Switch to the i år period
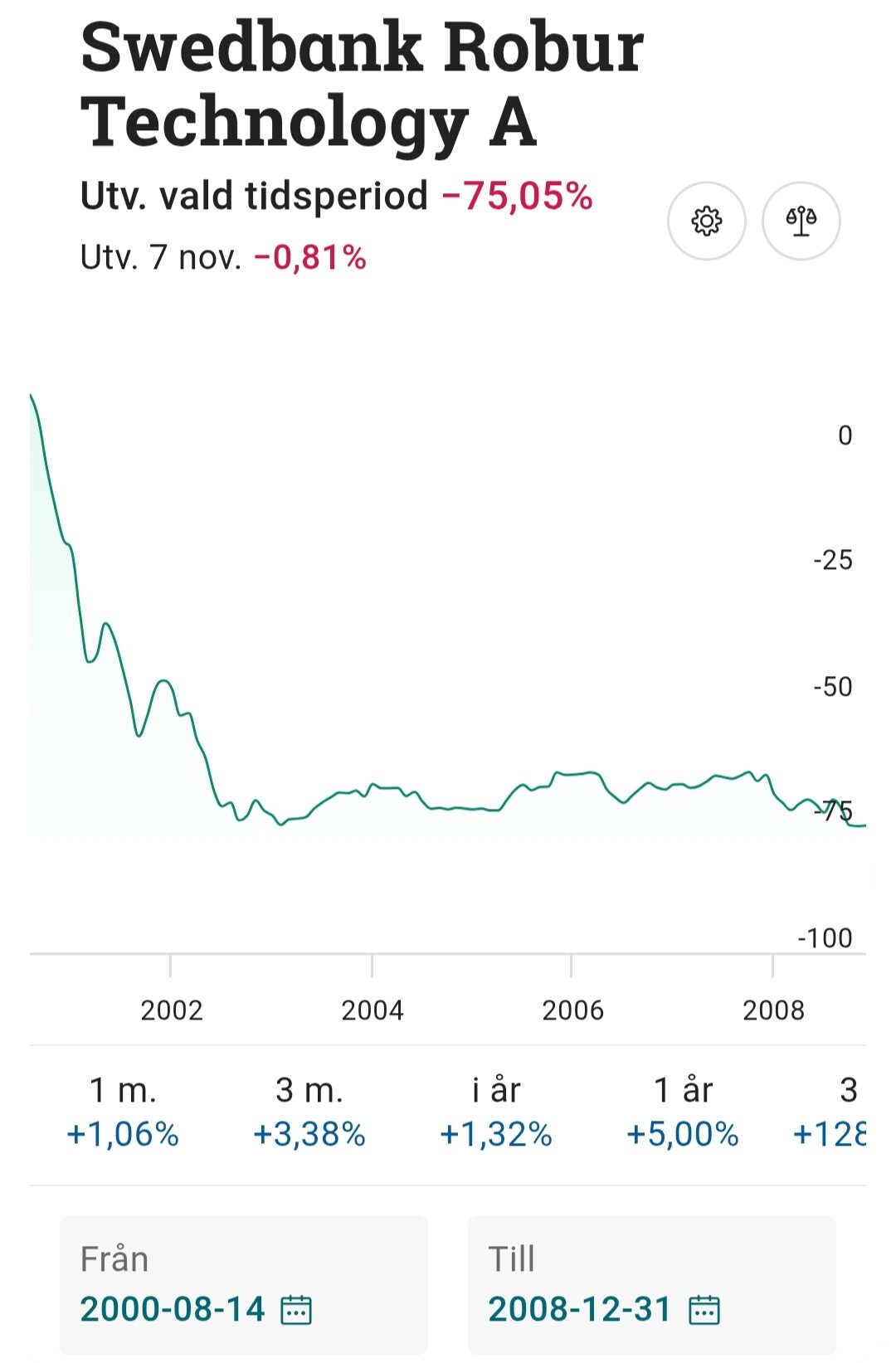The image size is (896, 1363). coord(495,1112)
